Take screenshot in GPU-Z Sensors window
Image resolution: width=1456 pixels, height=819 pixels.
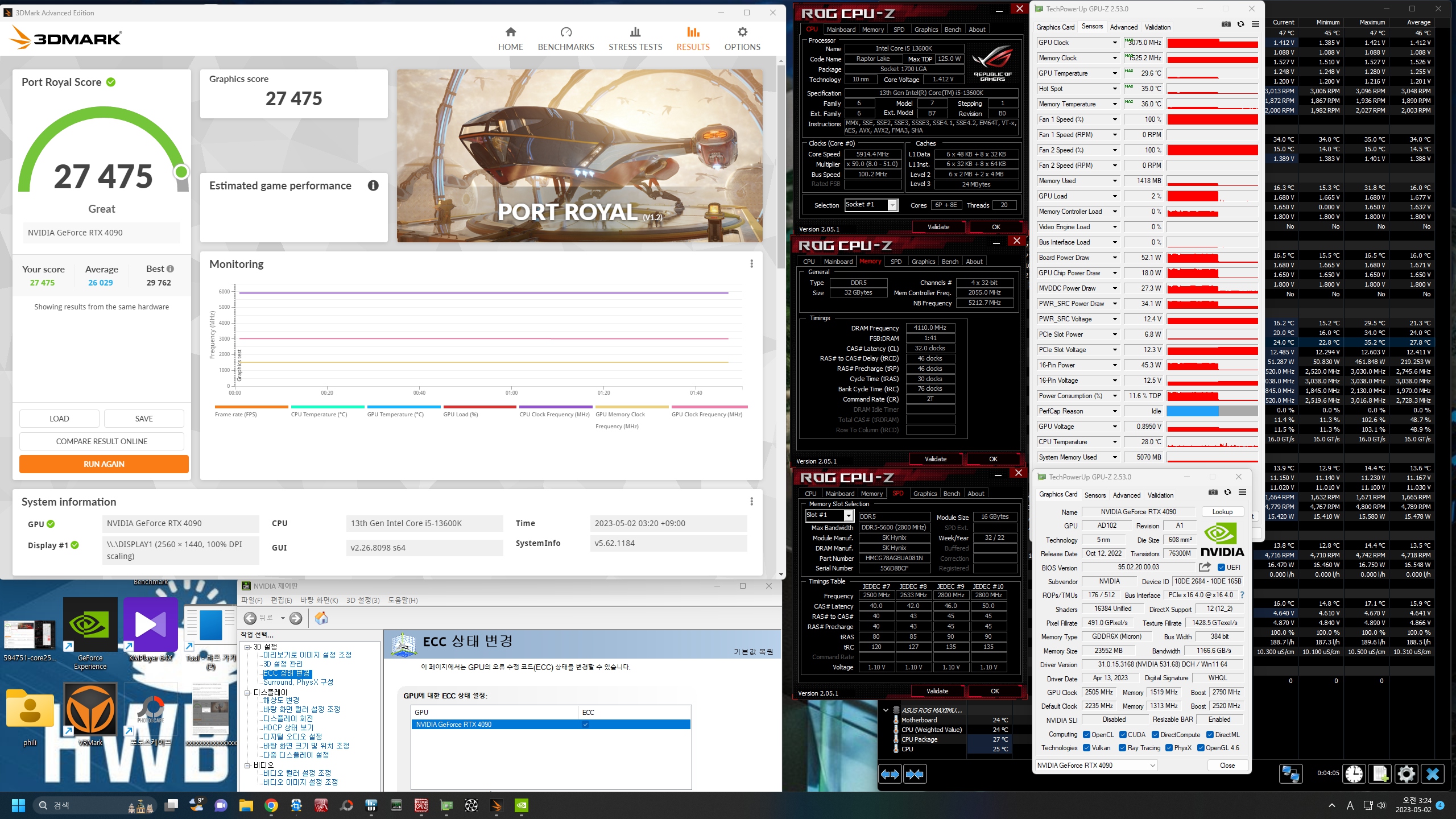(1226, 24)
